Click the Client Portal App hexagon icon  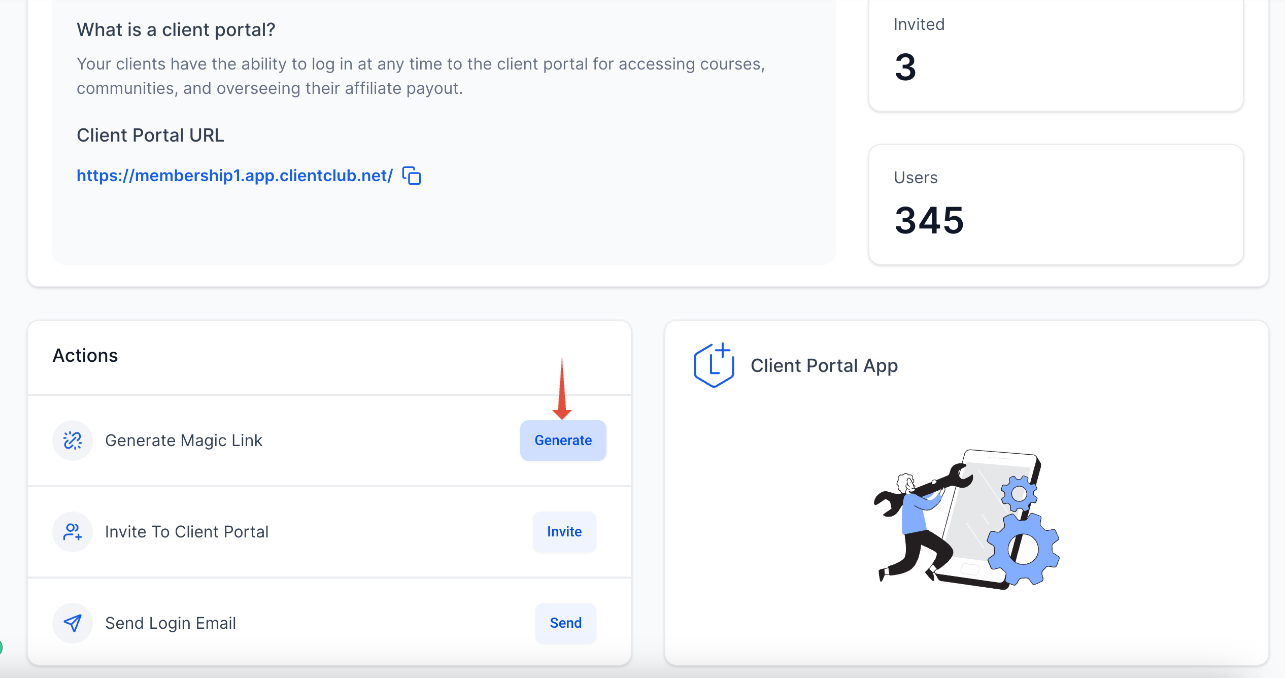(x=714, y=365)
